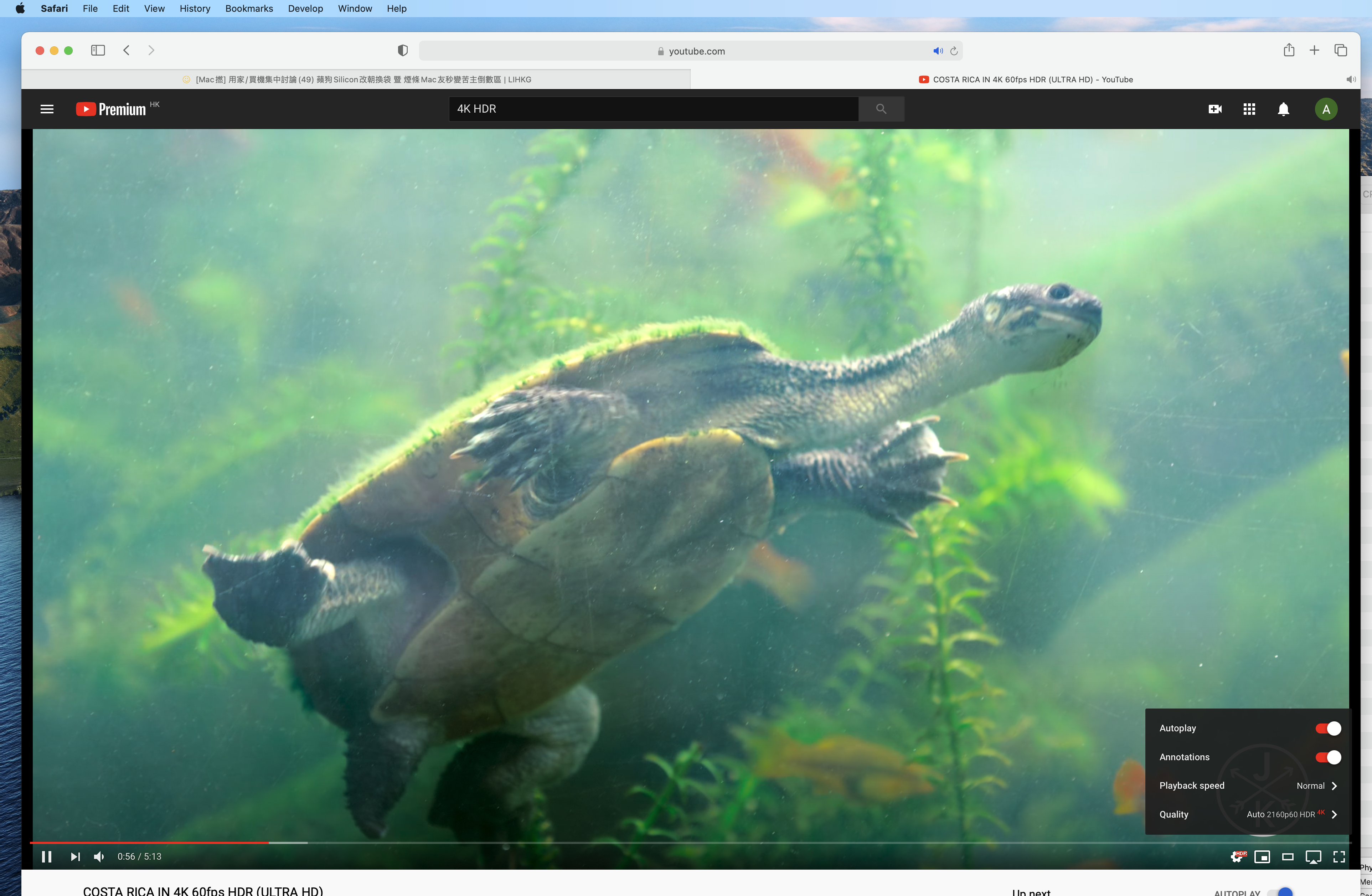Reload the current page
The image size is (1372, 896).
954,51
